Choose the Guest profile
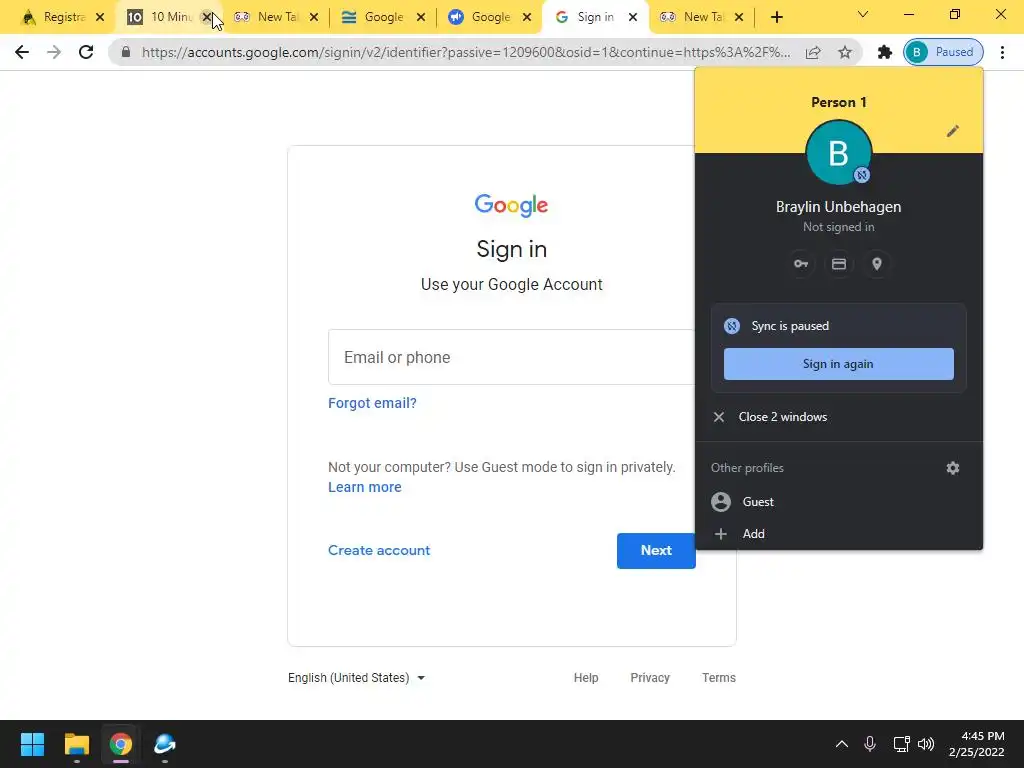Image resolution: width=1024 pixels, height=768 pixels. (839, 502)
